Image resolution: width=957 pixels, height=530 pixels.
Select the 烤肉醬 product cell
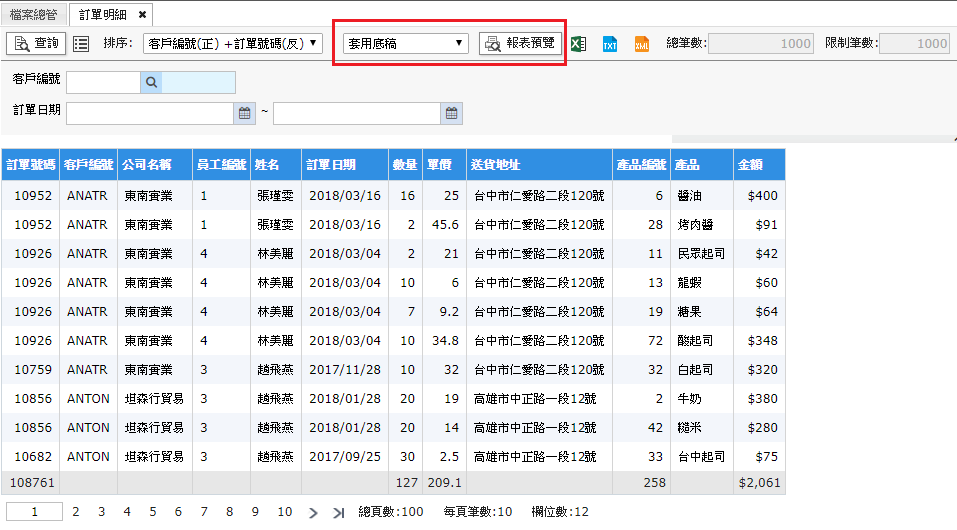[x=702, y=225]
